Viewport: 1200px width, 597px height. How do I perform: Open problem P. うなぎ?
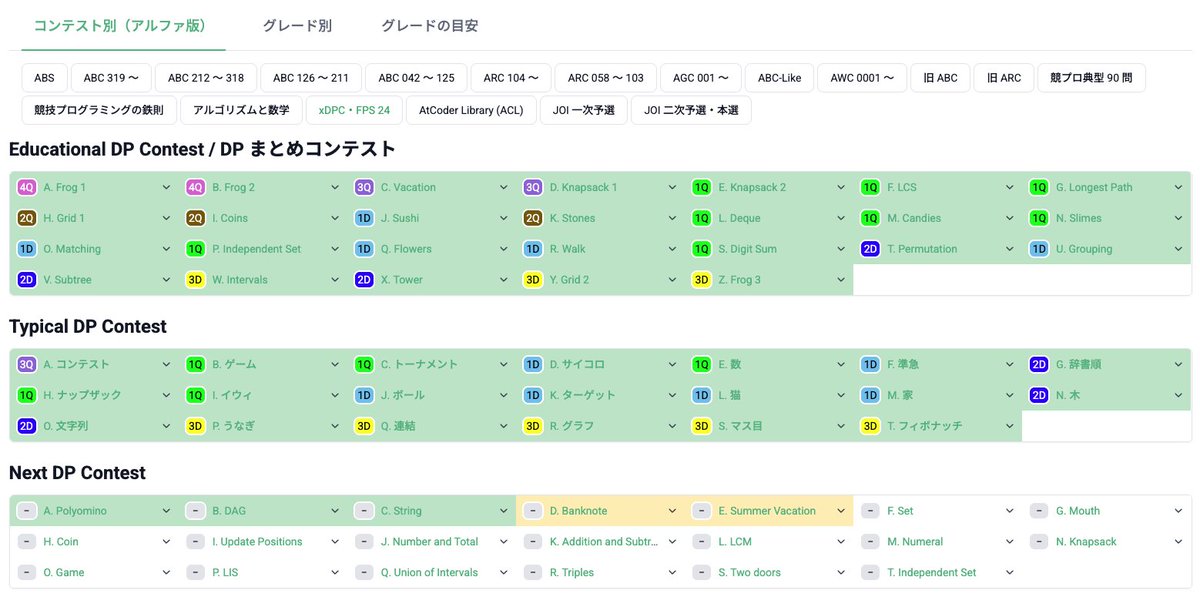233,426
